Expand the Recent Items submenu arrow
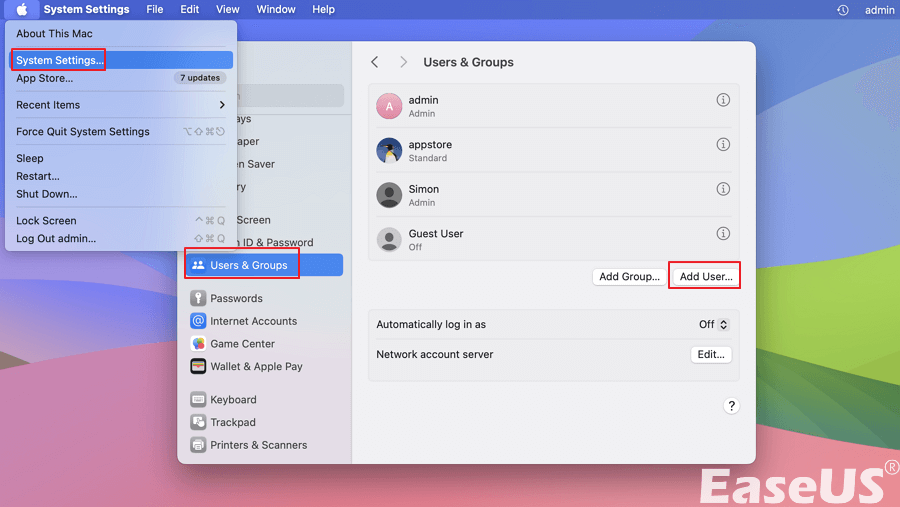 [222, 105]
